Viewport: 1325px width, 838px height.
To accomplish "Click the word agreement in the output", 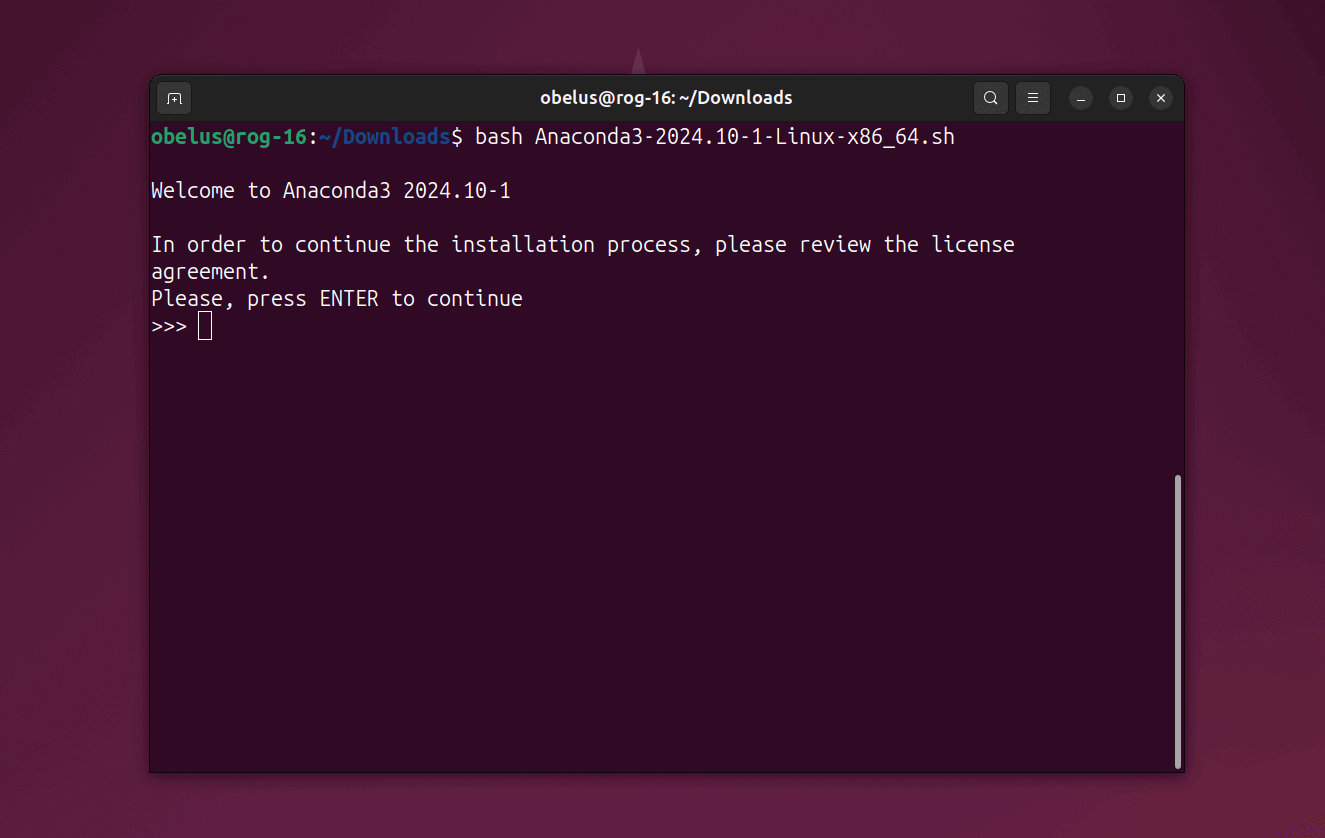I will tap(210, 272).
